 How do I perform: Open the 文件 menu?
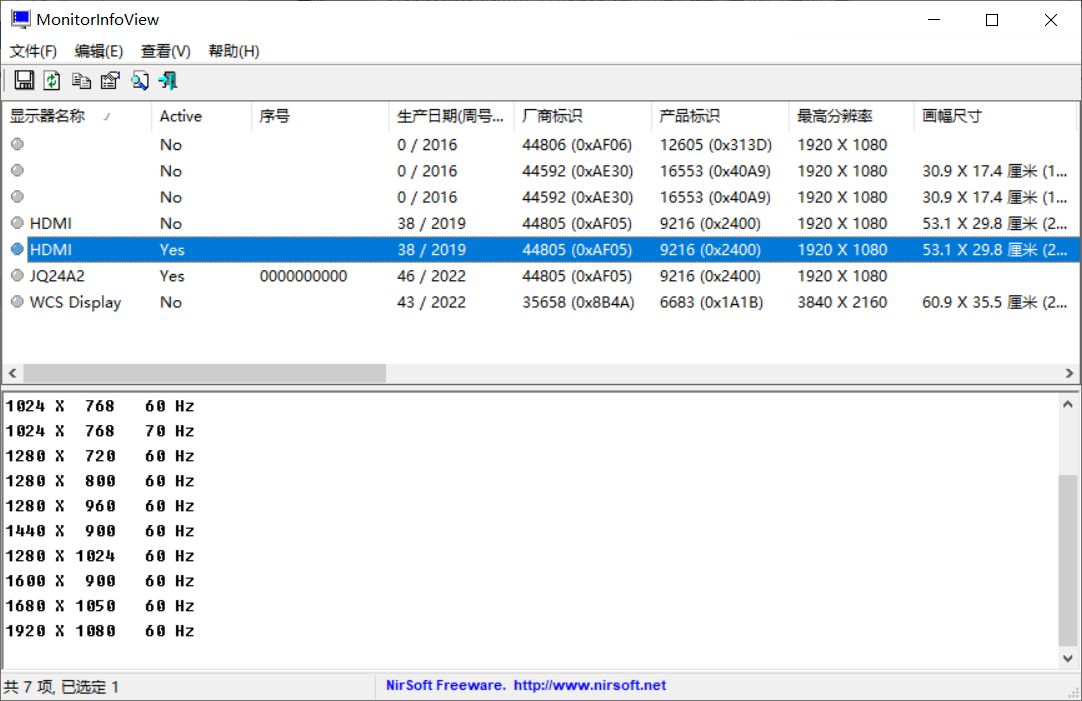click(31, 51)
